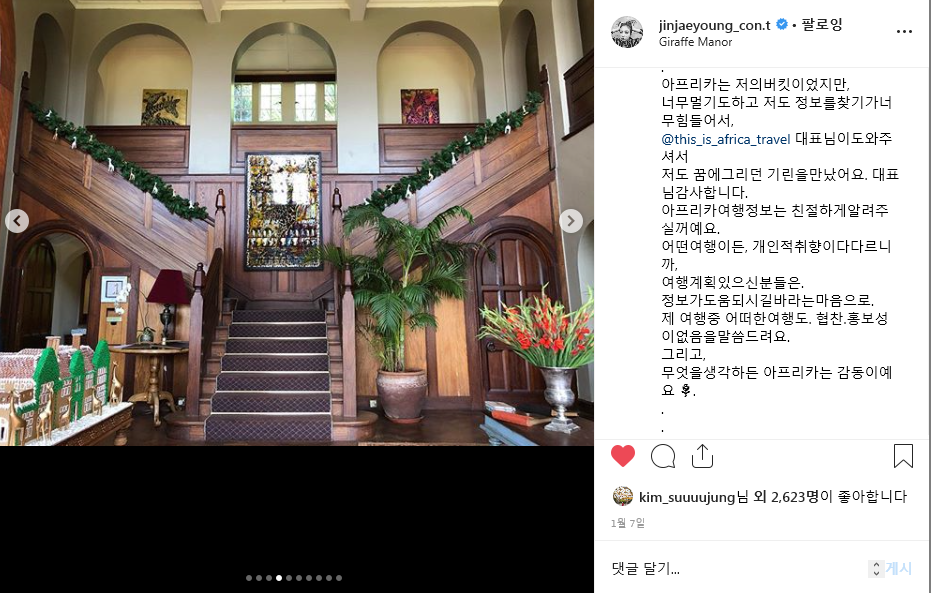931x593 pixels.
Task: Open the Giraffe Manor location link
Action: pyautogui.click(x=695, y=42)
